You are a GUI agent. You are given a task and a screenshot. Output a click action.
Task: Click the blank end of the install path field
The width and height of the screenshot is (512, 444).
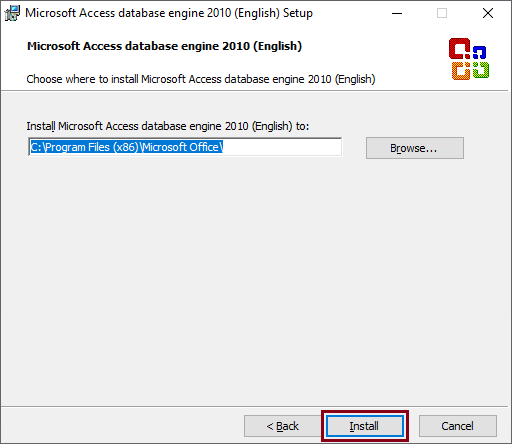click(282, 147)
